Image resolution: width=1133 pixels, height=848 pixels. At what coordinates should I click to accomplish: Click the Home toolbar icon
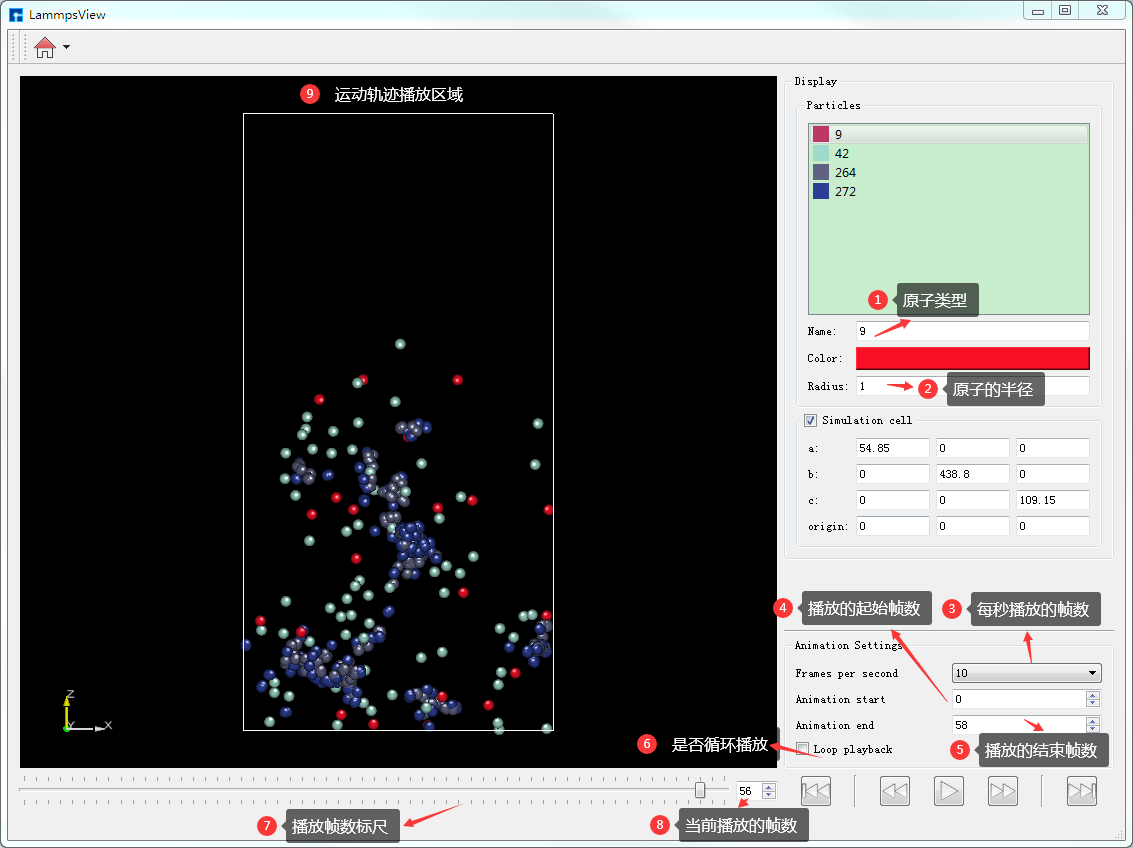[x=45, y=47]
